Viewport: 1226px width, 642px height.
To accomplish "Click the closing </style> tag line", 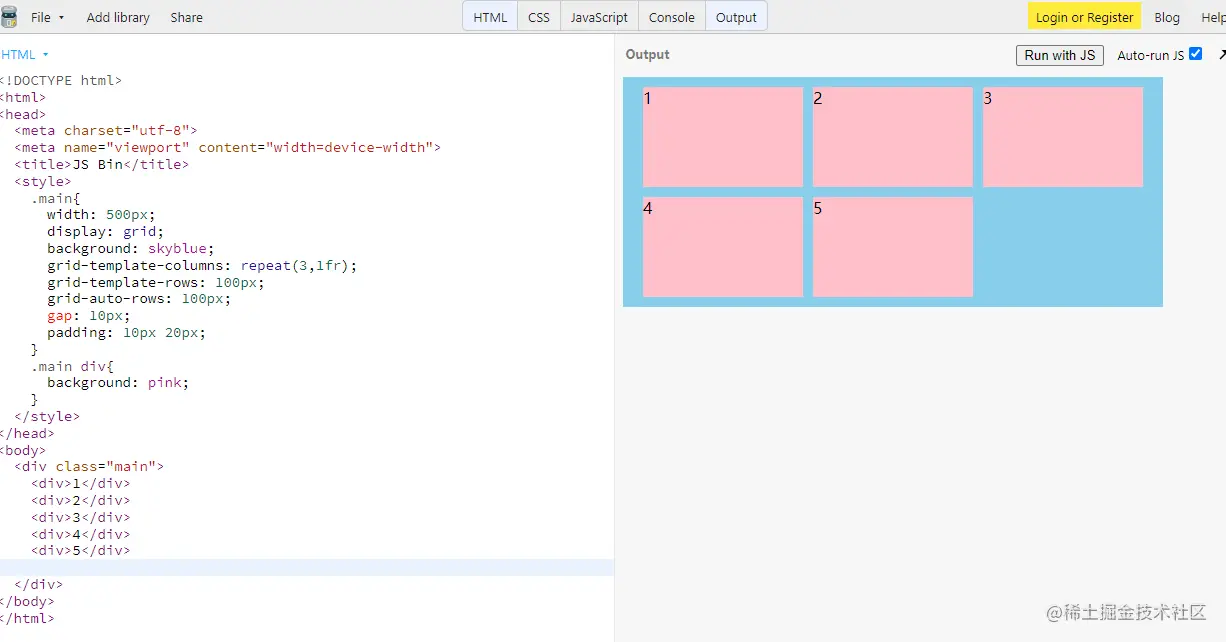I will (x=47, y=416).
